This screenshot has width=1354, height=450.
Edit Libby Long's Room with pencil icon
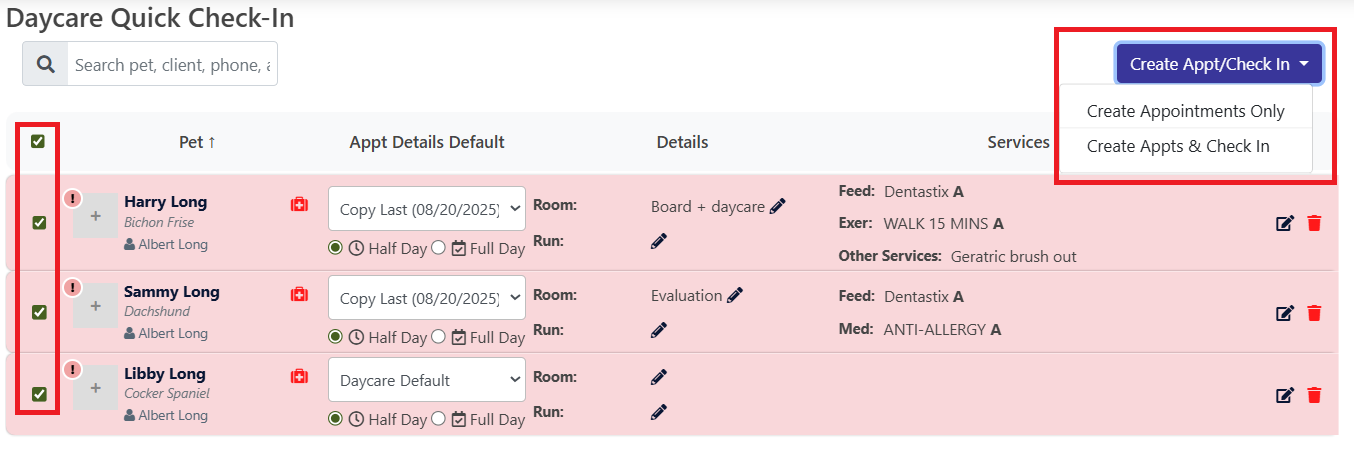[658, 377]
